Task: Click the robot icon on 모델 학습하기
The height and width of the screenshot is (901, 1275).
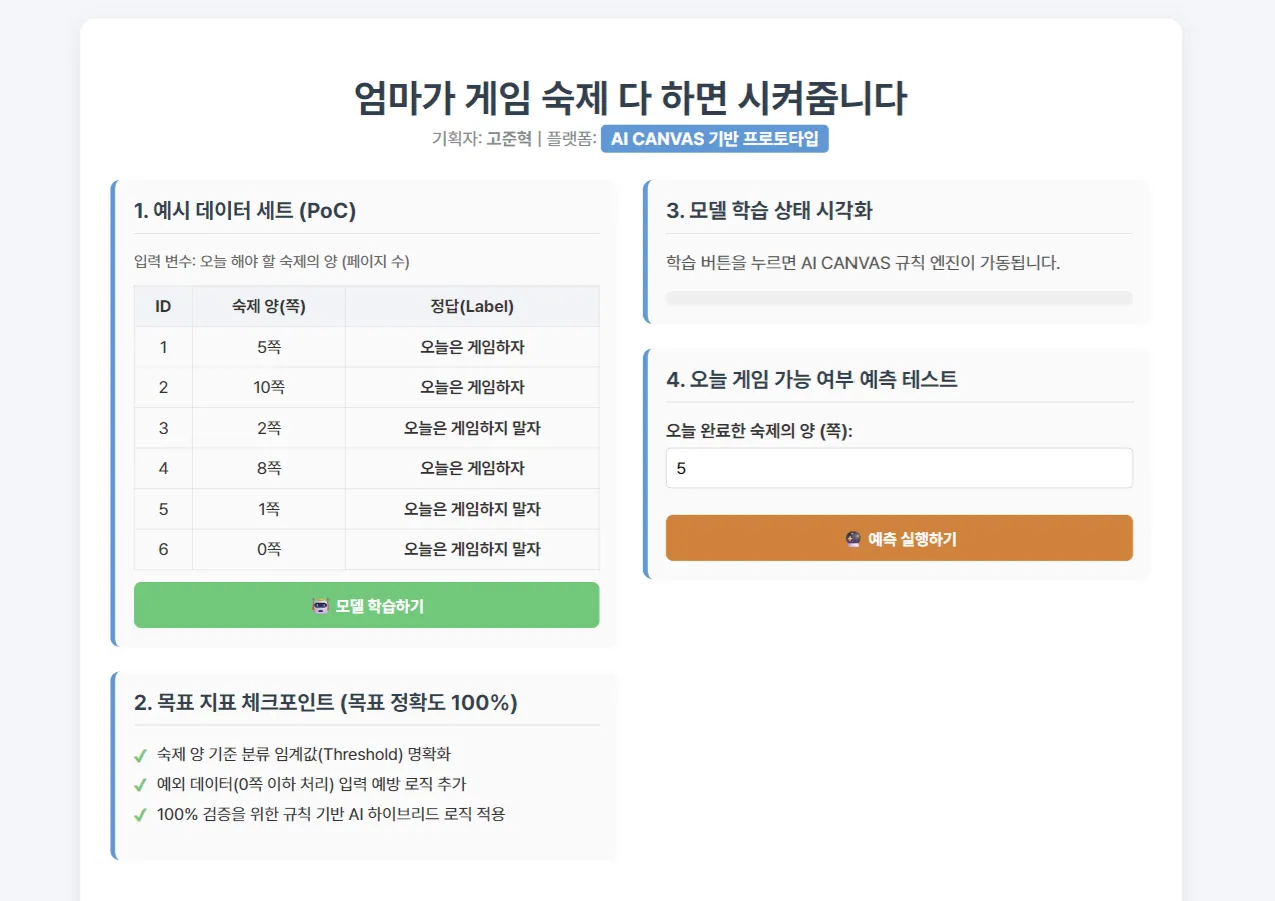Action: (x=320, y=606)
